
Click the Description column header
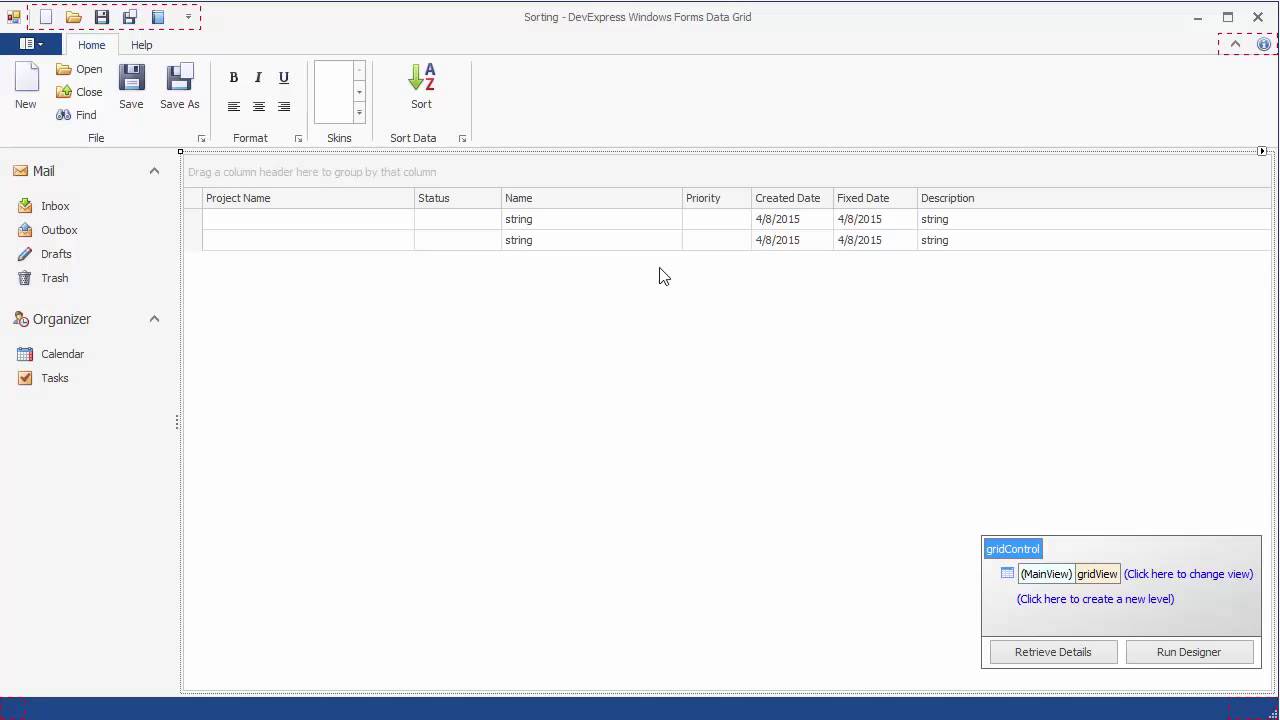[1094, 198]
